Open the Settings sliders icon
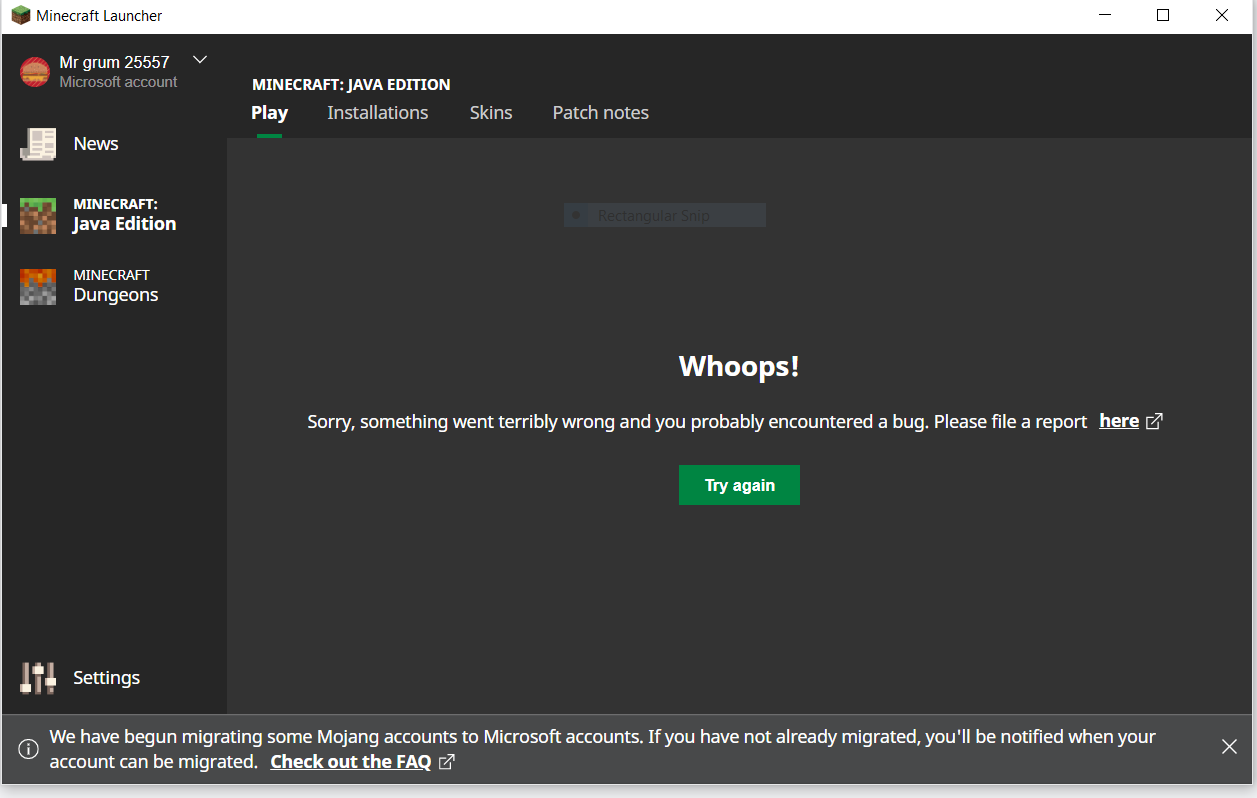 38,678
